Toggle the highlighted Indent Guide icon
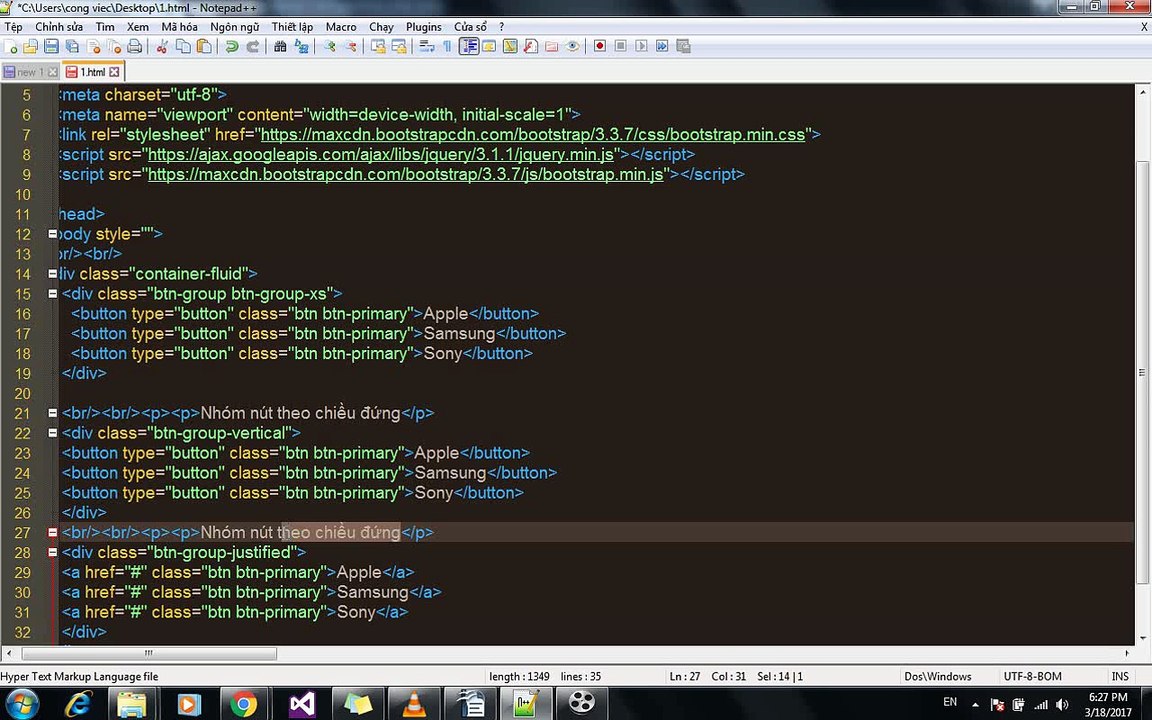The width and height of the screenshot is (1152, 720). [x=469, y=46]
